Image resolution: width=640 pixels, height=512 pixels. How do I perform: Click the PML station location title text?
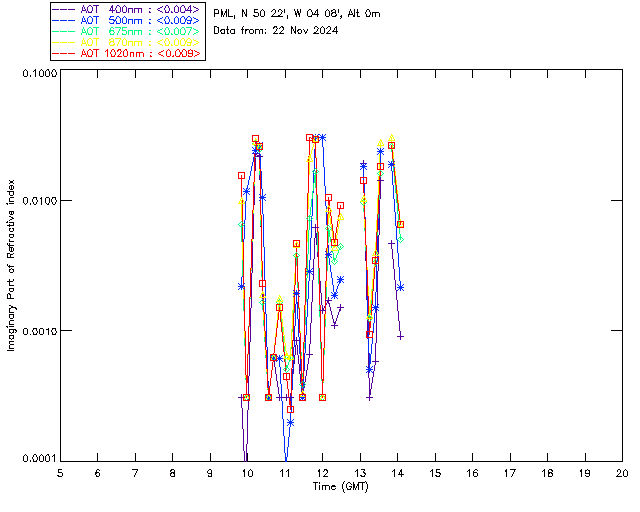297,14
